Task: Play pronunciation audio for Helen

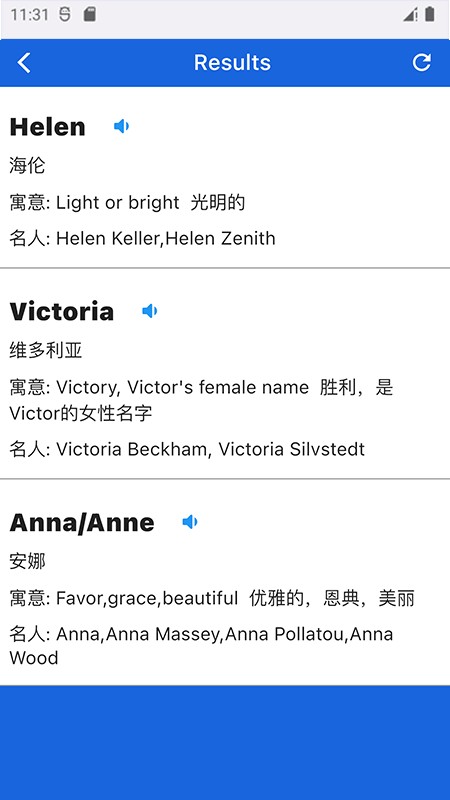Action: point(121,126)
